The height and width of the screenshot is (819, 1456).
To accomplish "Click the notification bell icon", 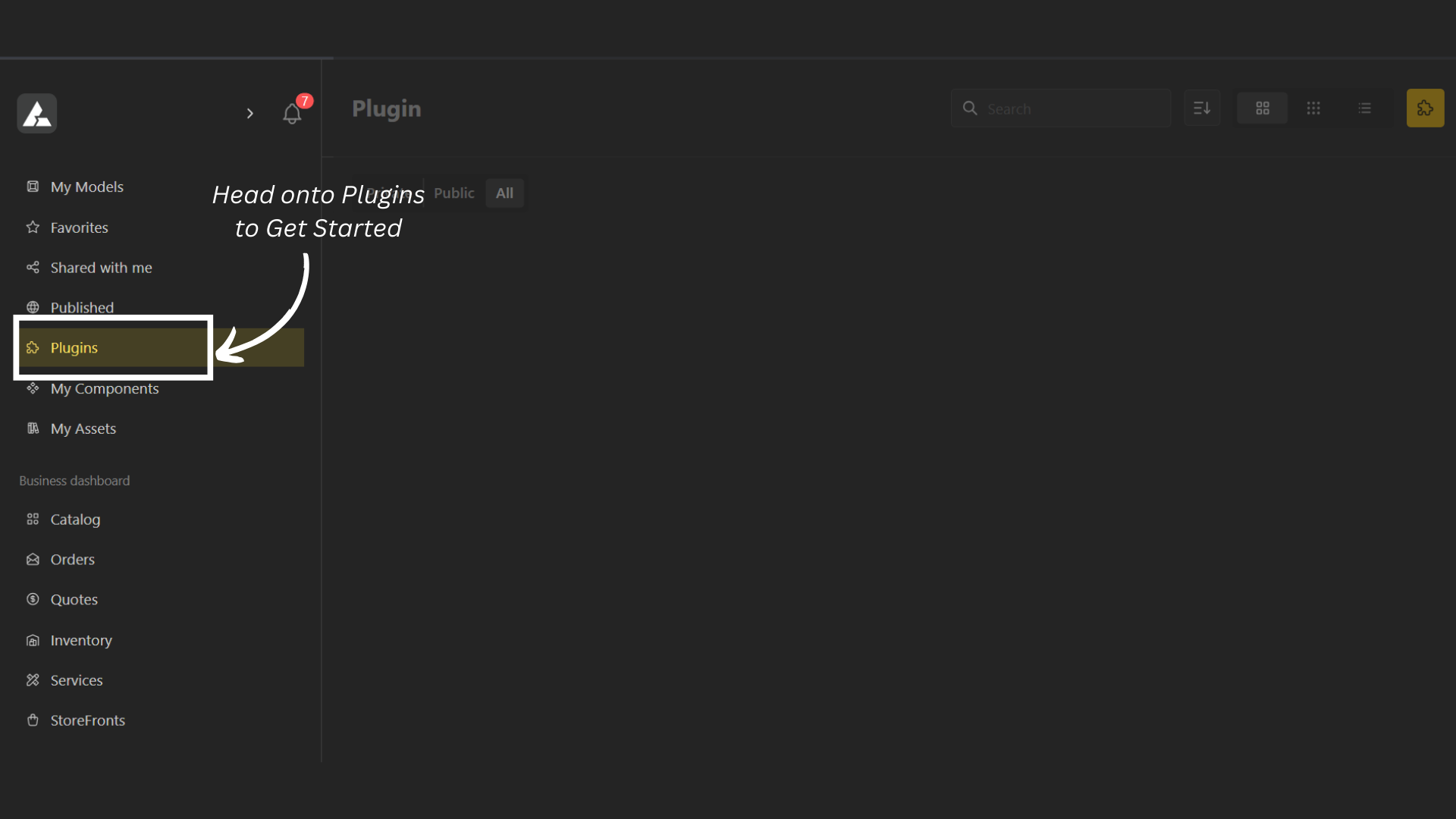I will point(292,114).
